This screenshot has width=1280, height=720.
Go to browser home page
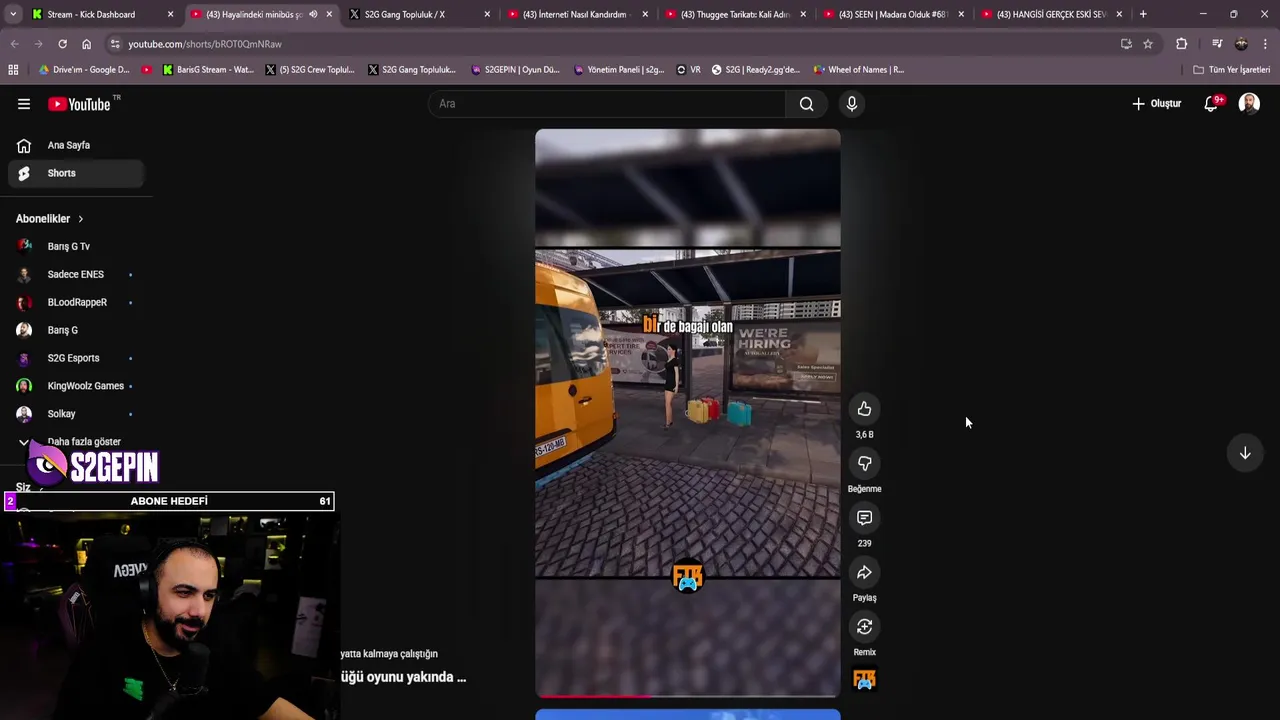pyautogui.click(x=86, y=44)
